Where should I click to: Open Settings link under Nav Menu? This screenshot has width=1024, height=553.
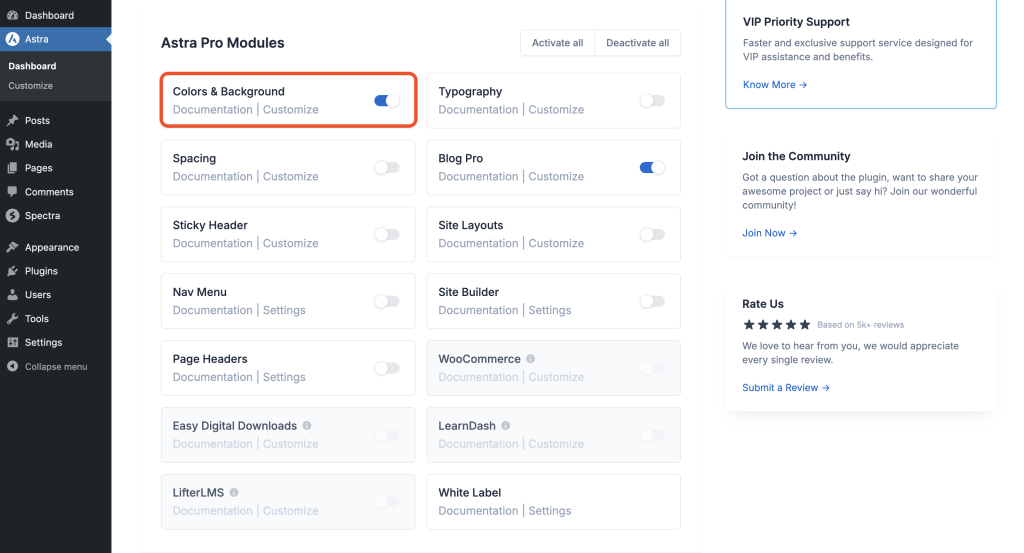point(284,310)
